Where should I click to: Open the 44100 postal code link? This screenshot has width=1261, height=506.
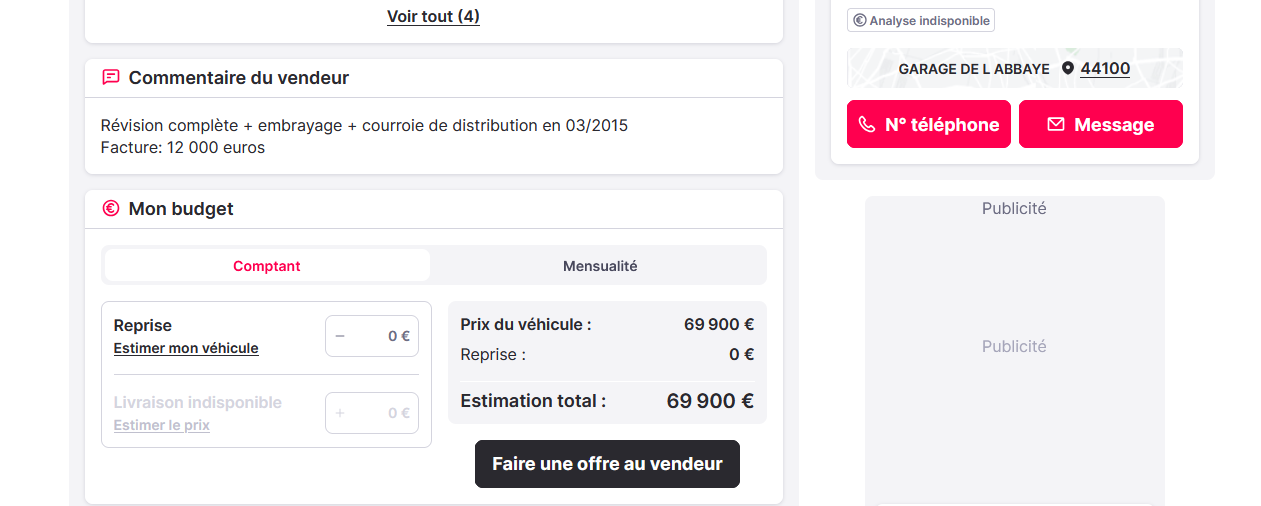tap(1105, 68)
